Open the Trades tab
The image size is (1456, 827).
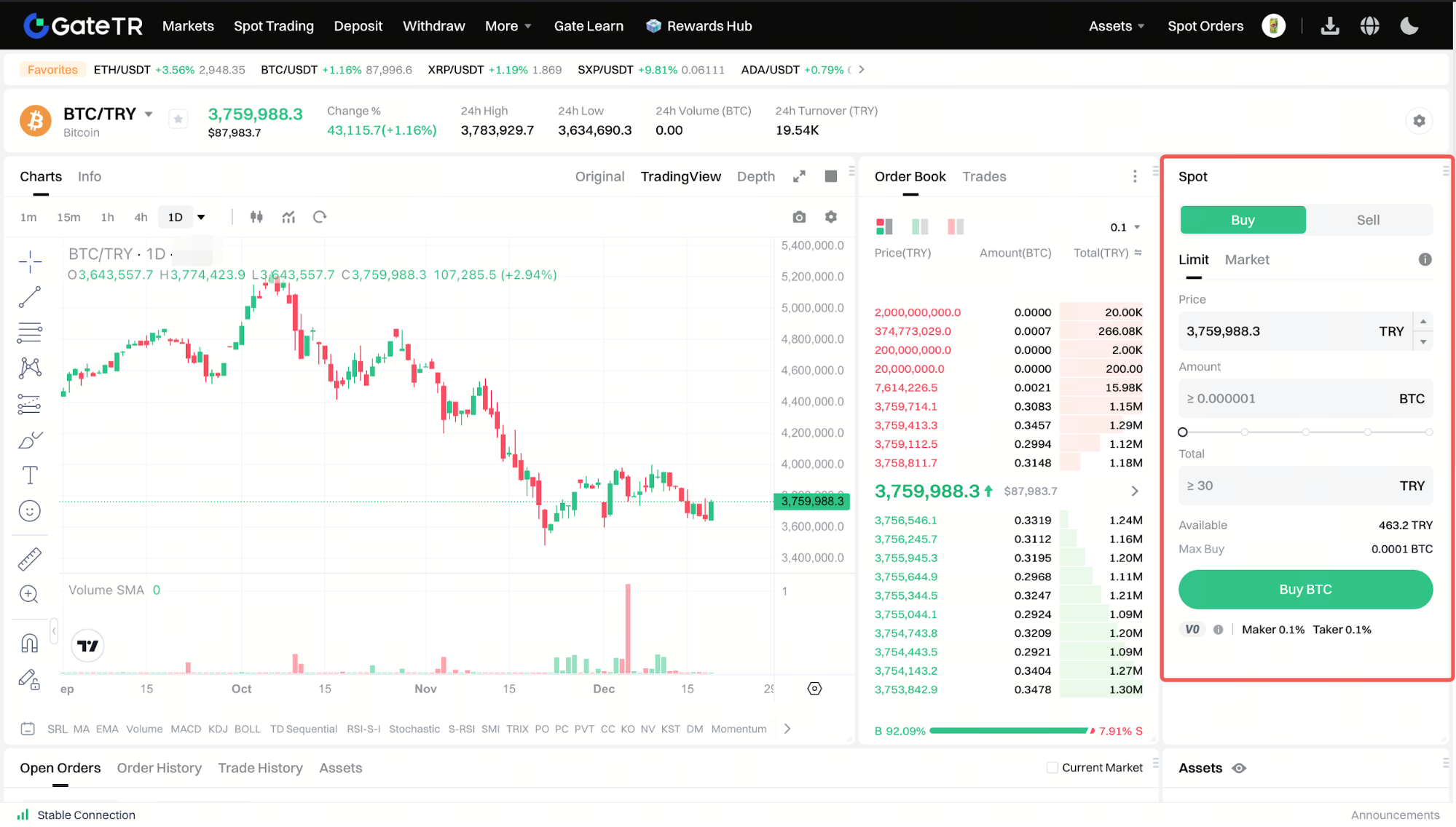point(983,176)
